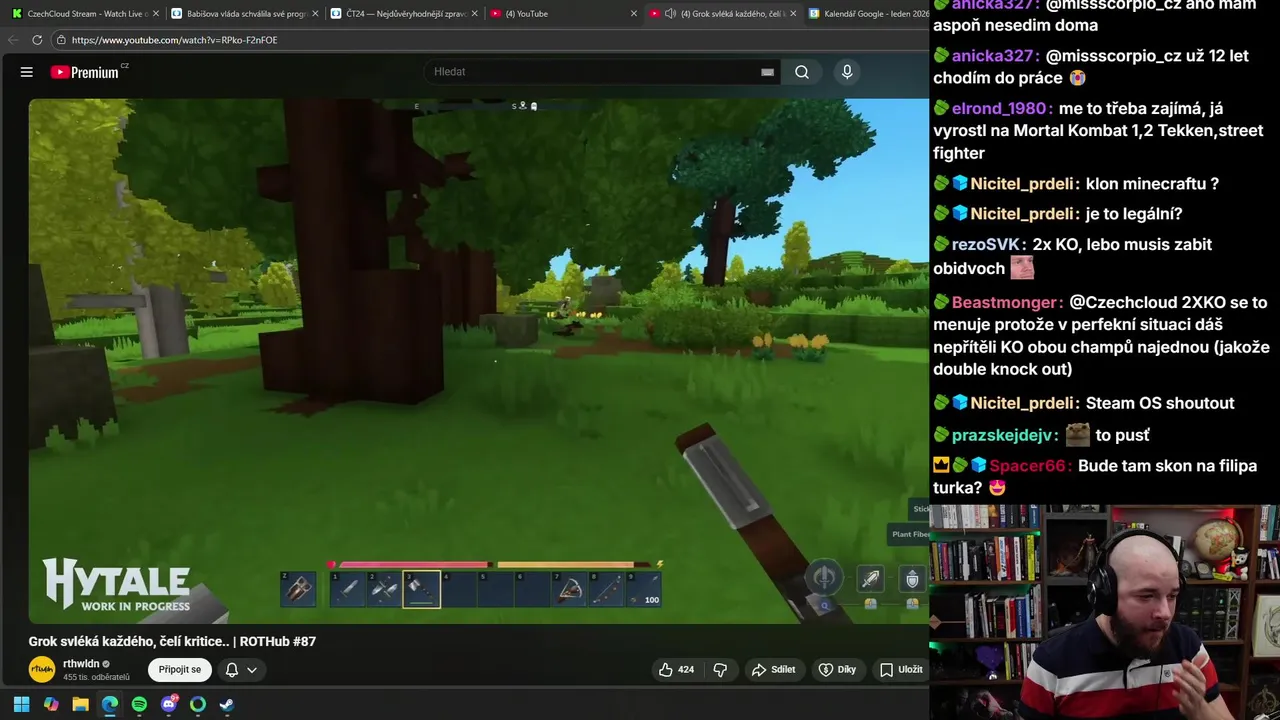Select hotbar slot 8 bow
The width and height of the screenshot is (1280, 720).
pyautogui.click(x=607, y=590)
